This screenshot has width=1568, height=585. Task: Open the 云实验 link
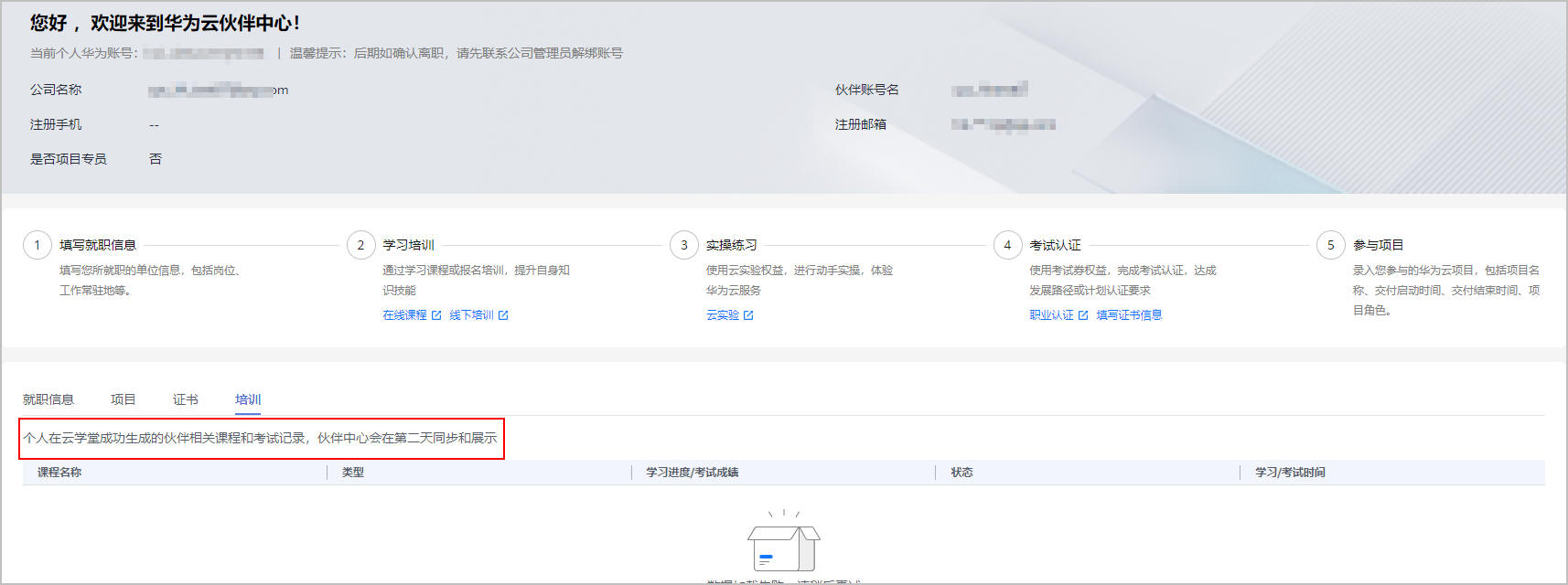[x=723, y=315]
